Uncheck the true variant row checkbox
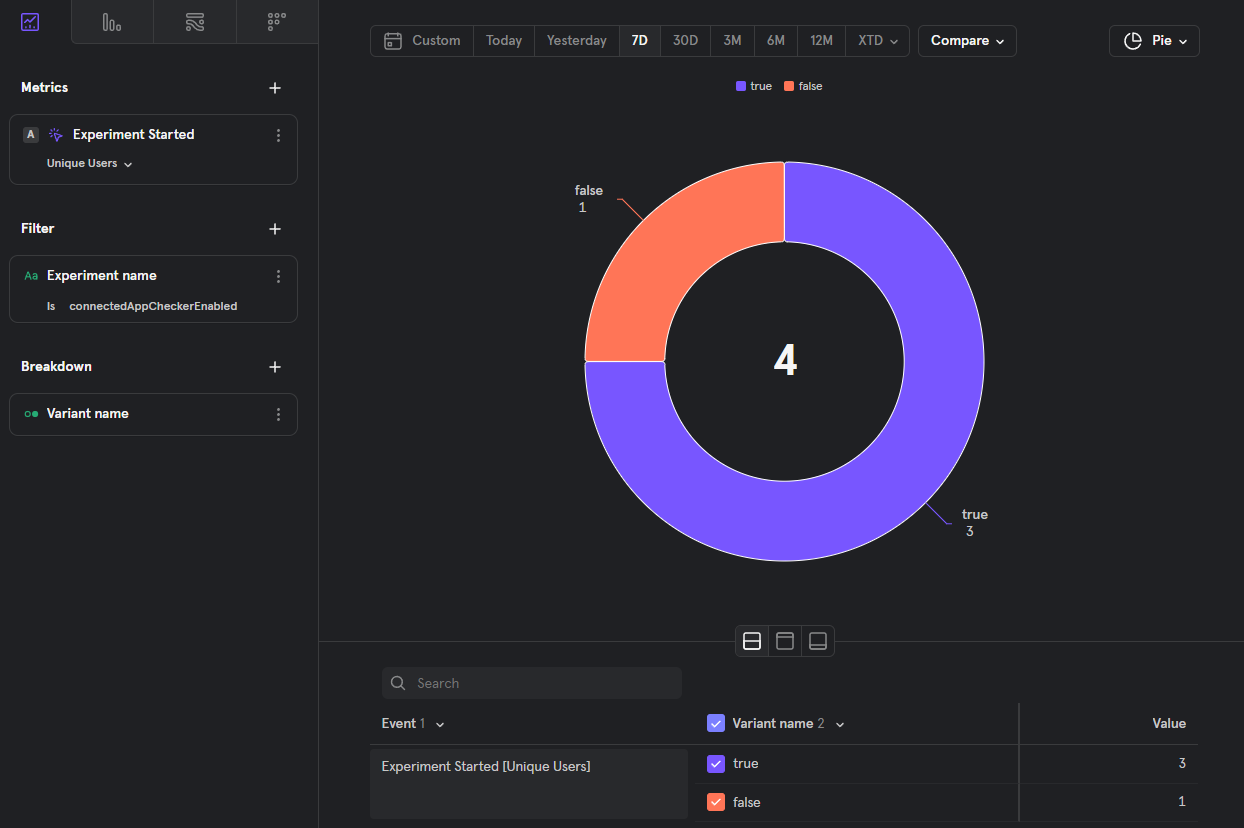 [x=716, y=763]
